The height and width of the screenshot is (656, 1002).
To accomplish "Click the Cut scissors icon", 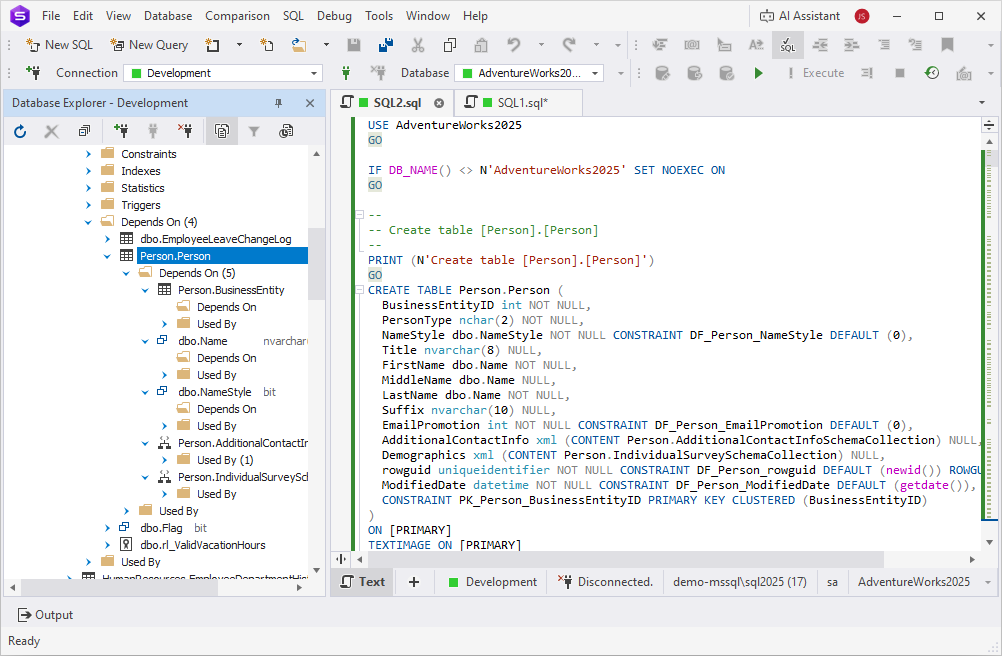I will tap(418, 45).
